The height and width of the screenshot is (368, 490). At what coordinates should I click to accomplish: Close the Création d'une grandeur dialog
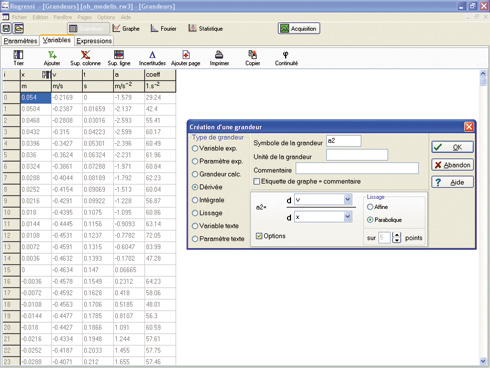469,127
